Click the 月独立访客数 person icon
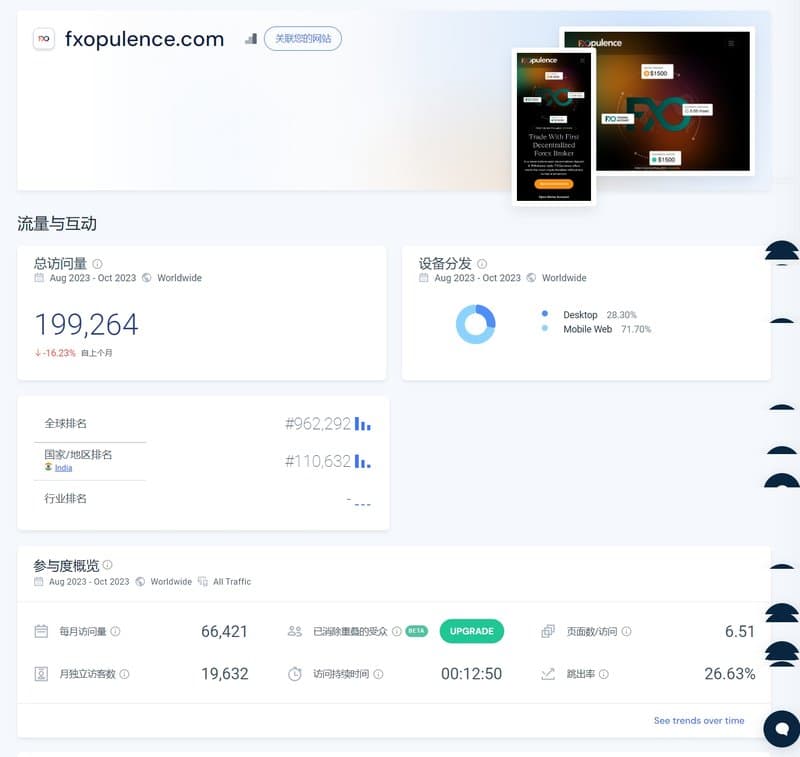This screenshot has height=757, width=800. coord(41,674)
